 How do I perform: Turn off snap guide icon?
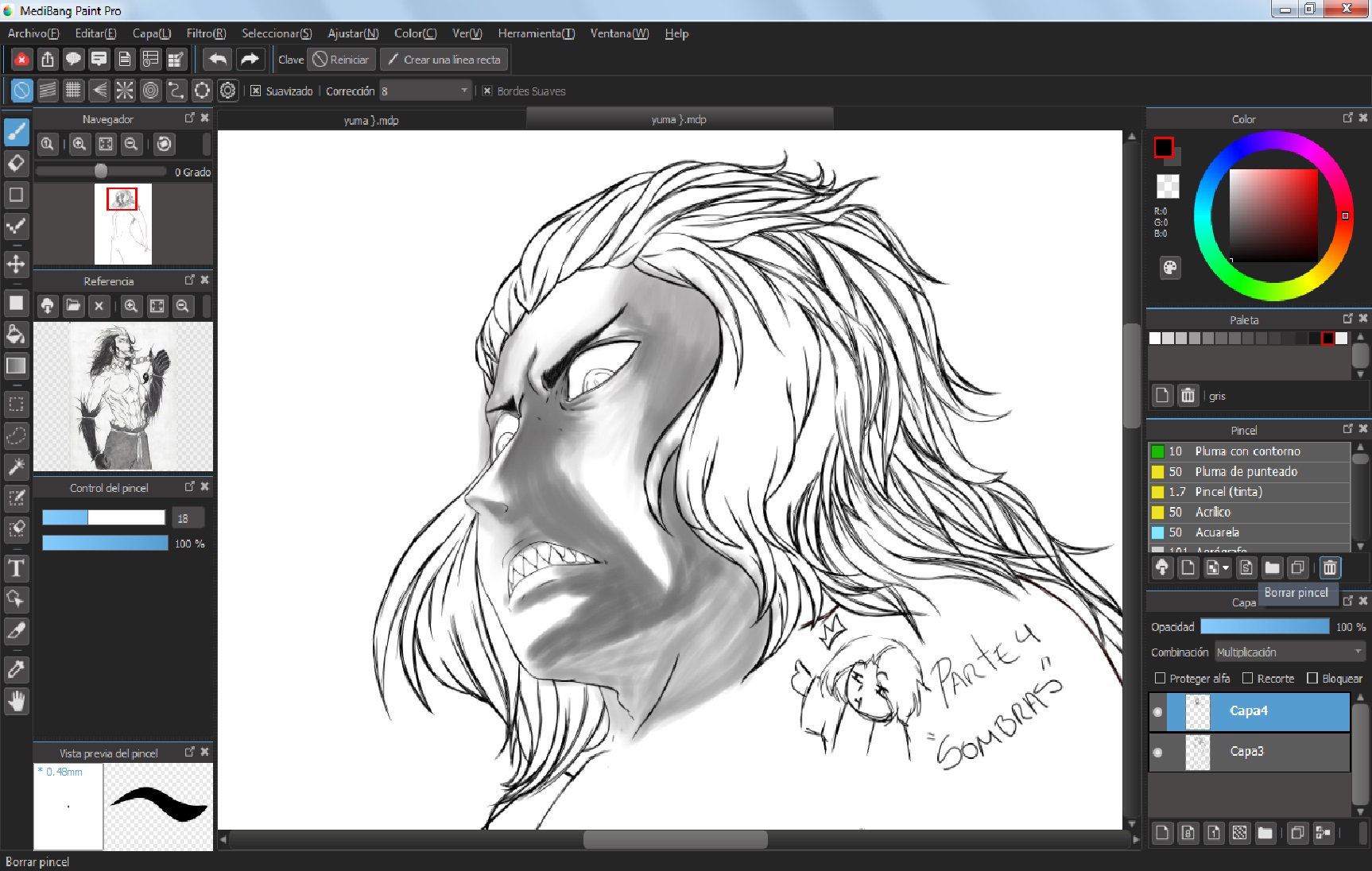pyautogui.click(x=21, y=91)
